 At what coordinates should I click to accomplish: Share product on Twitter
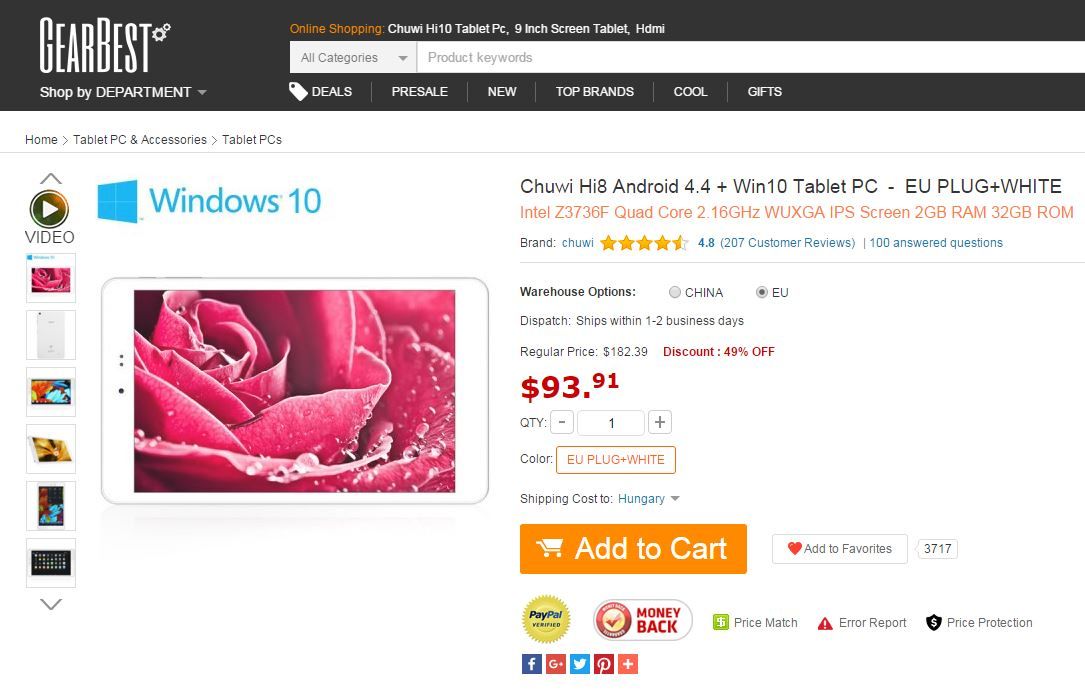pos(580,664)
